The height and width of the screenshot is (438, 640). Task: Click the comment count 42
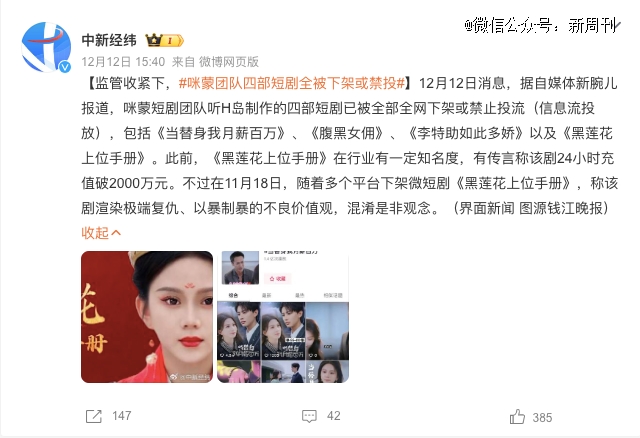[x=333, y=416]
